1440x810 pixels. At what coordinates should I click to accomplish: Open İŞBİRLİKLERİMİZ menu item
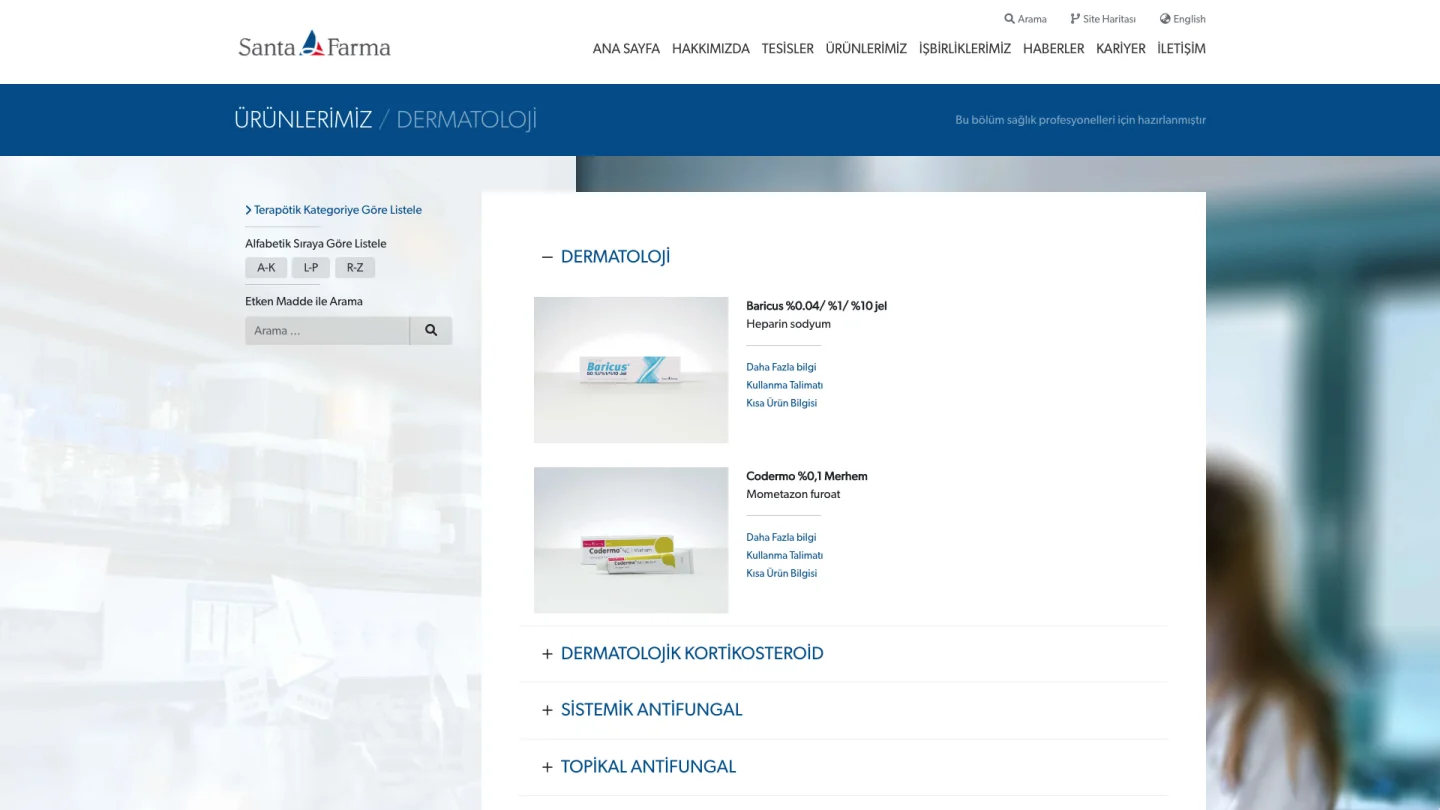pyautogui.click(x=965, y=48)
